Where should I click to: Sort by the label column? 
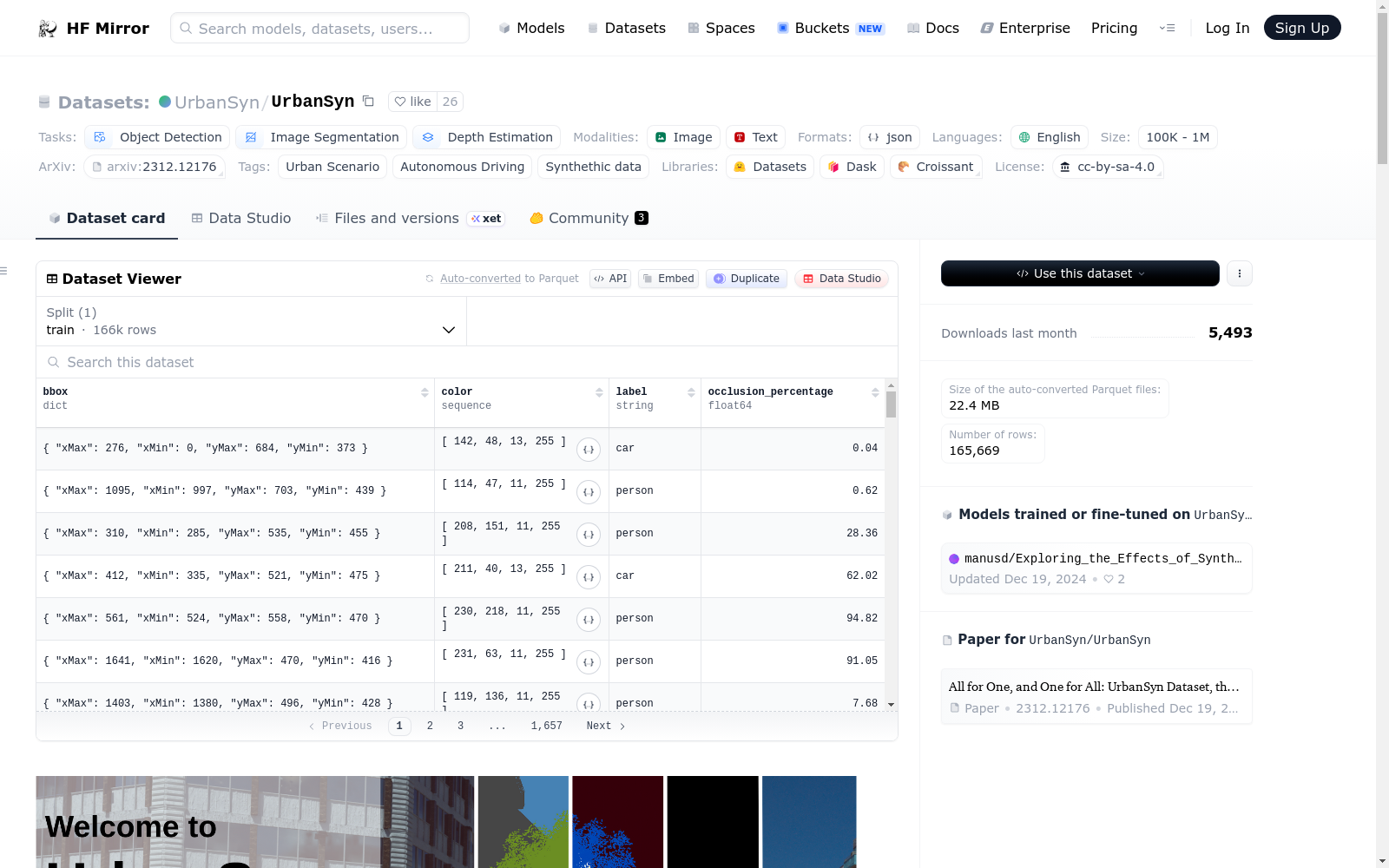[x=691, y=392]
